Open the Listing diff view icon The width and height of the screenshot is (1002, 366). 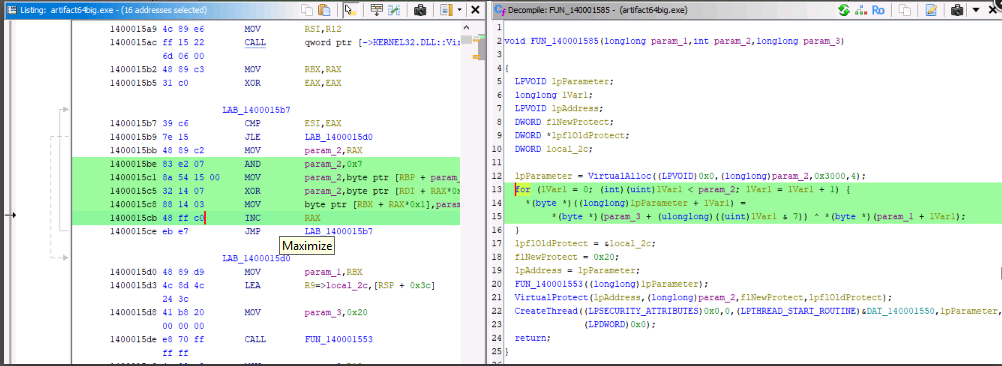(394, 10)
